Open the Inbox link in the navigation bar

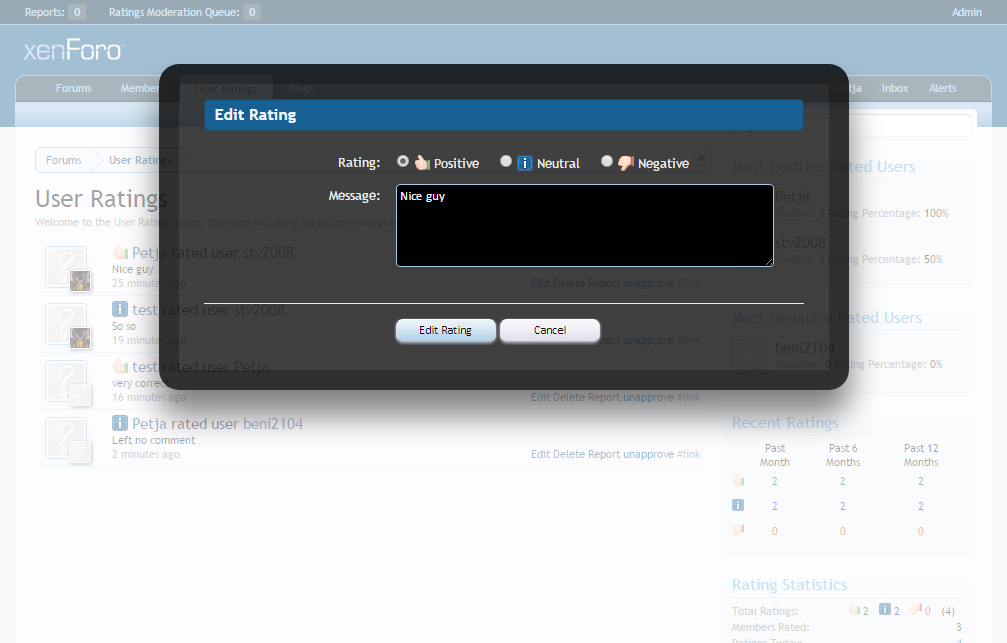[895, 89]
